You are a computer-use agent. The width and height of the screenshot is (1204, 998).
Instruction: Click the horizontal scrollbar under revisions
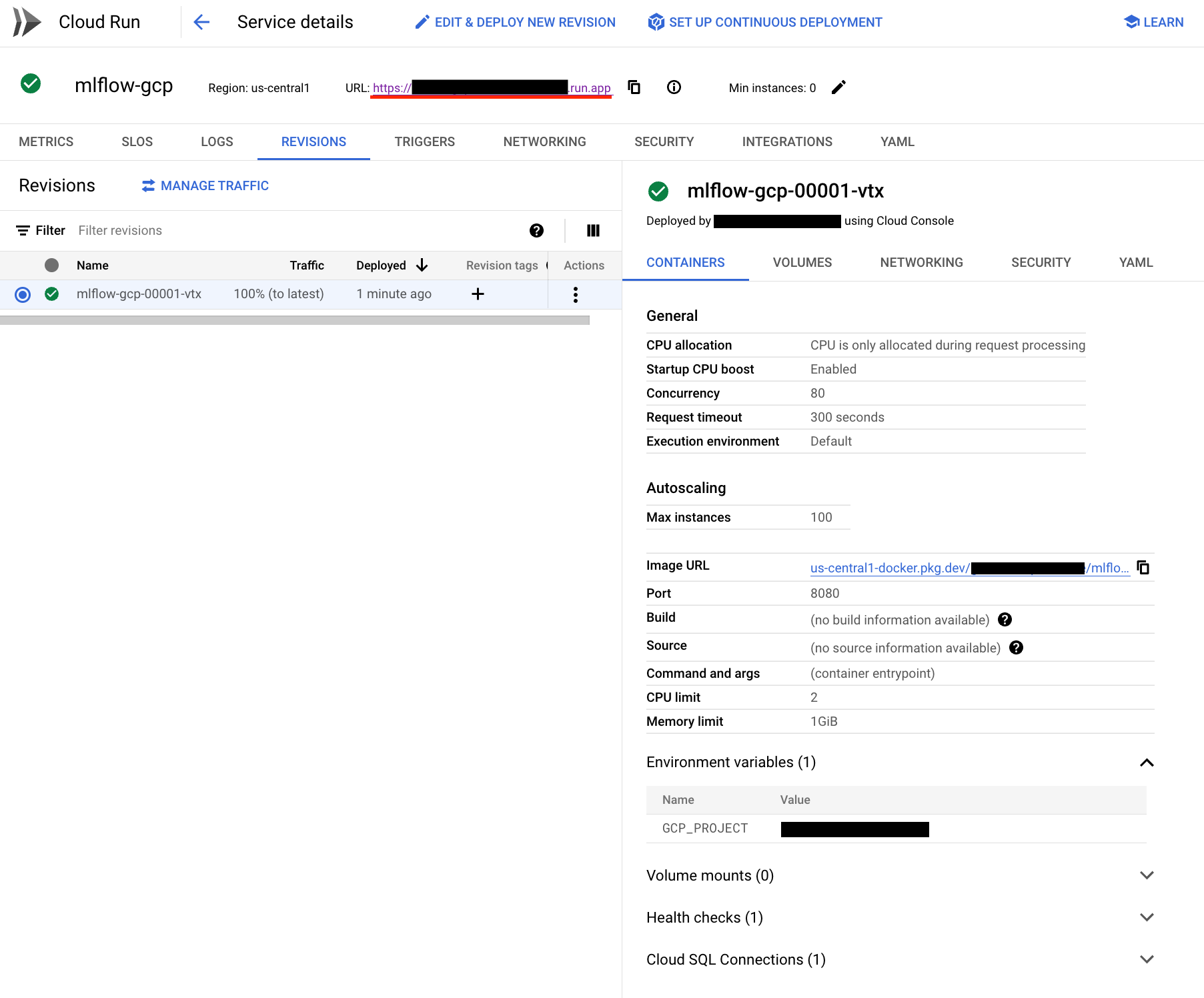click(295, 320)
